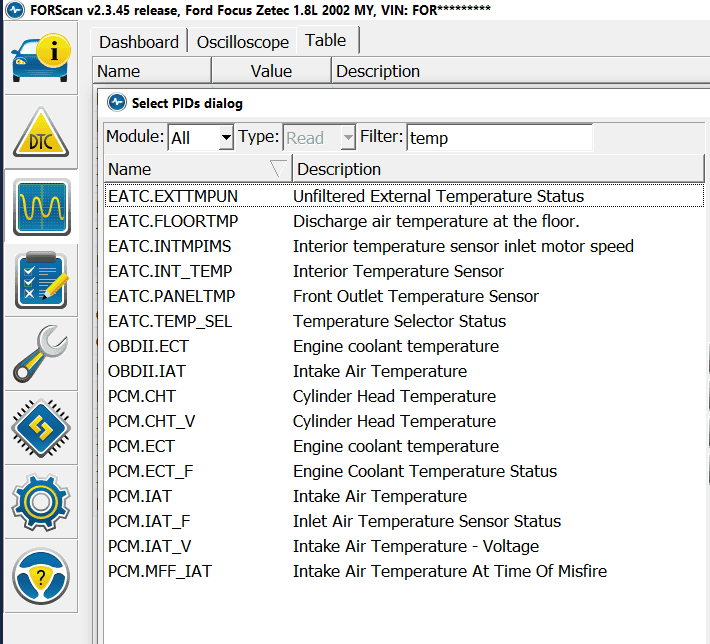Click the Description header of main table

point(521,71)
